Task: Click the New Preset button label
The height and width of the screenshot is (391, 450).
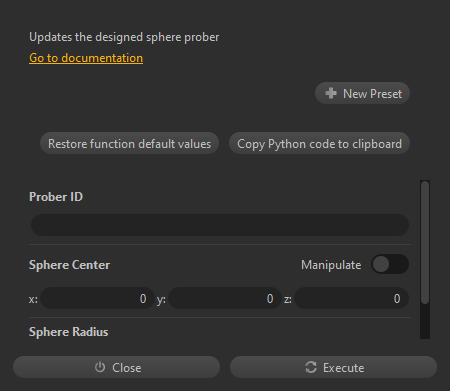Action: pos(372,94)
